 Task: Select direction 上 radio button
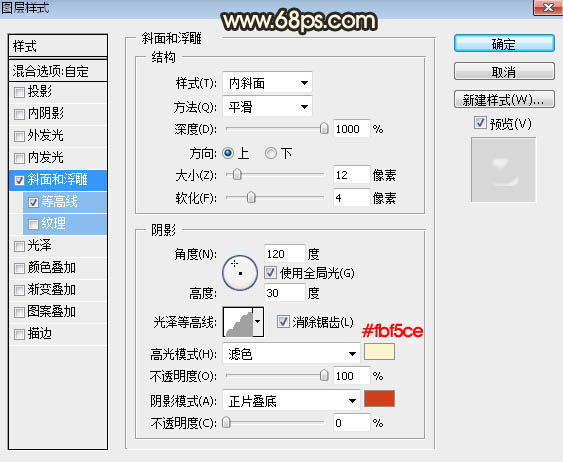click(228, 153)
